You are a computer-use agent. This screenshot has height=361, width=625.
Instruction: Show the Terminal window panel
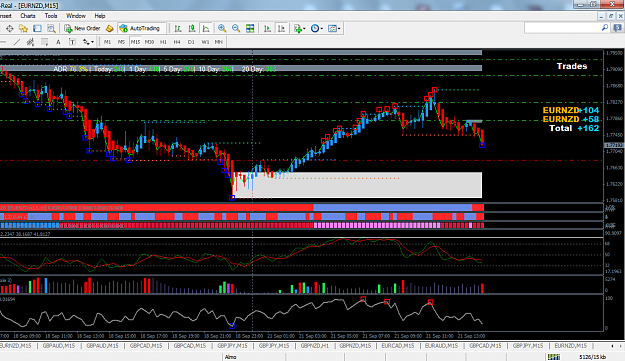37,28
